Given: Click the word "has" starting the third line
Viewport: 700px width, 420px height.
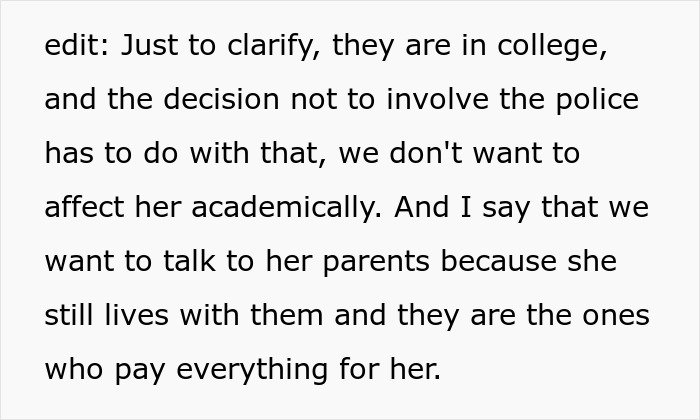Looking at the screenshot, I should coord(69,154).
